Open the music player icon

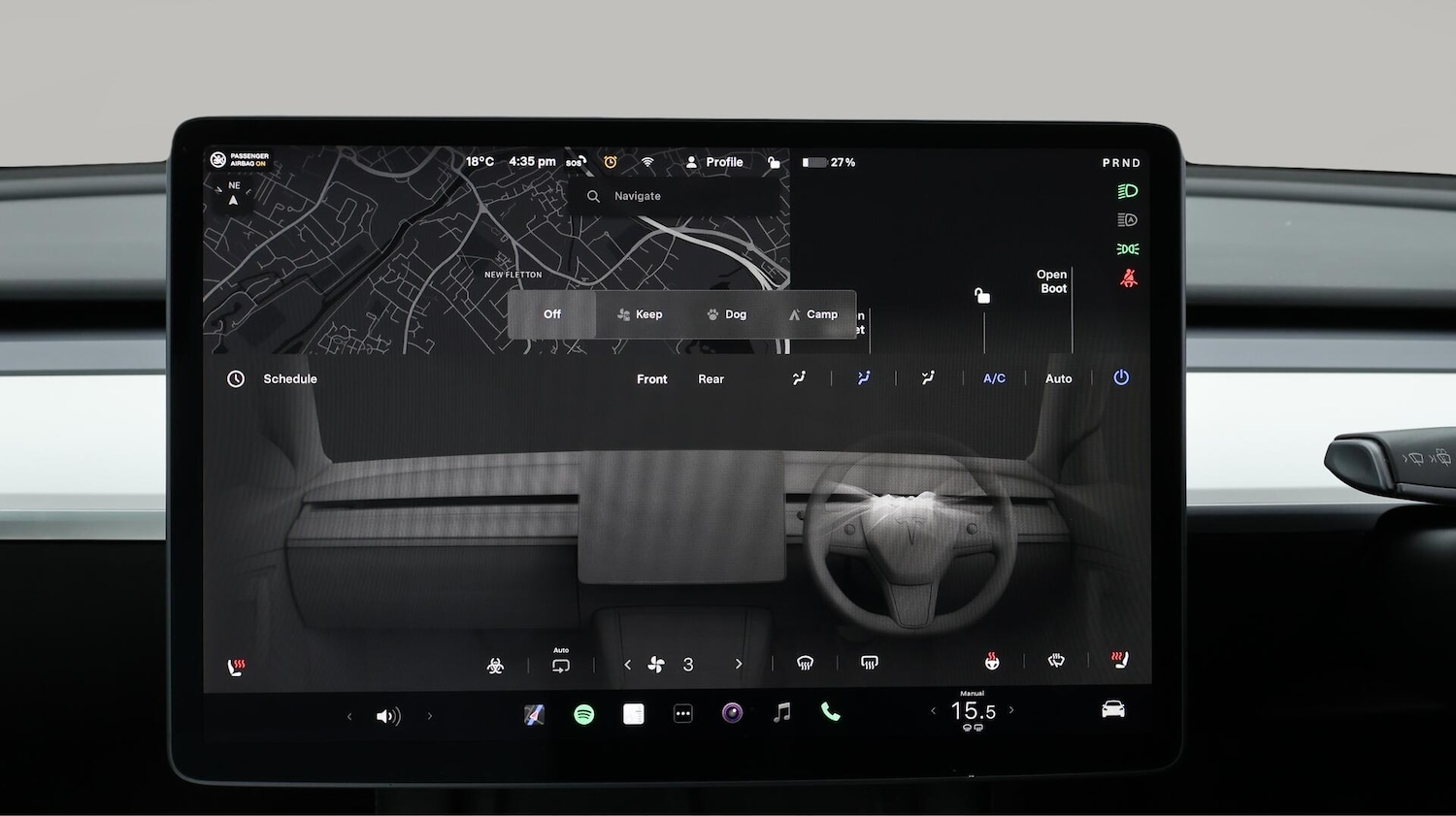(781, 713)
